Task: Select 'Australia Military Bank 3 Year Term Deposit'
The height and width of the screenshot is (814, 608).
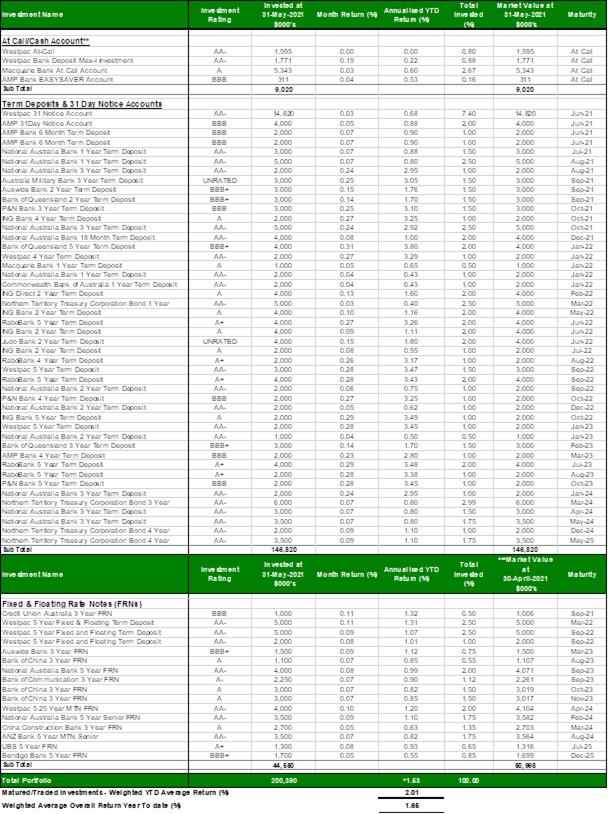Action: (x=73, y=181)
